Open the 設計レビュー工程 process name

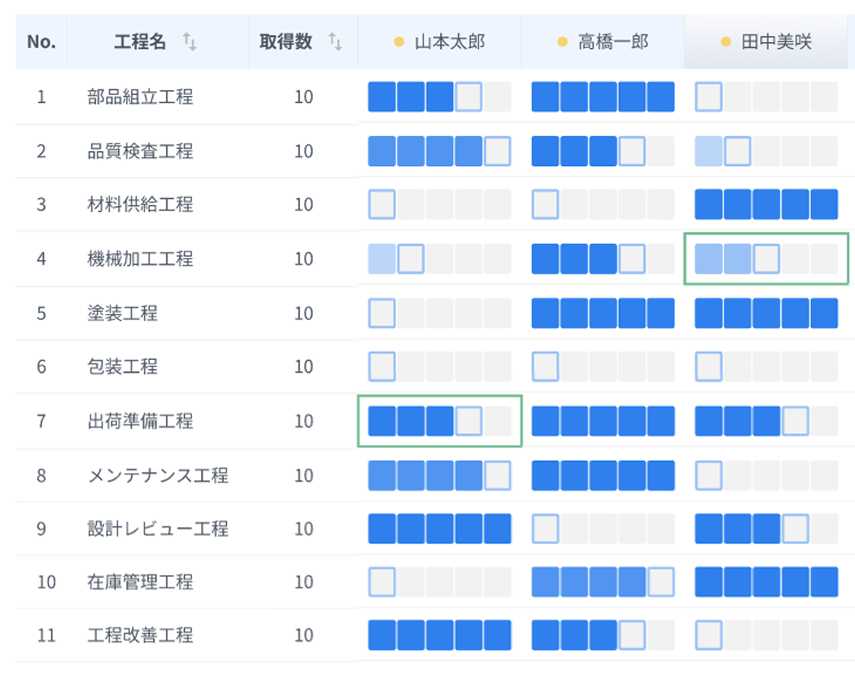[158, 528]
